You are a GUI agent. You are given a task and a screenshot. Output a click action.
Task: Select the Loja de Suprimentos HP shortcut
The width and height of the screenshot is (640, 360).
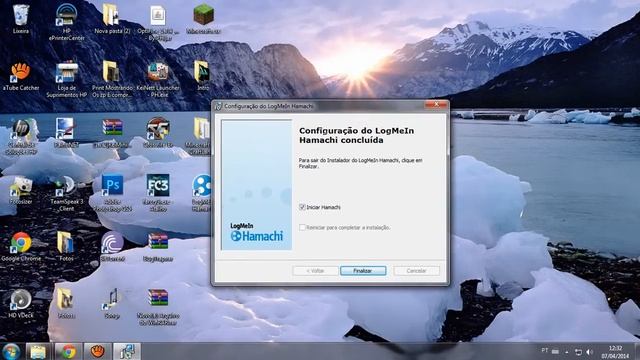tap(66, 79)
